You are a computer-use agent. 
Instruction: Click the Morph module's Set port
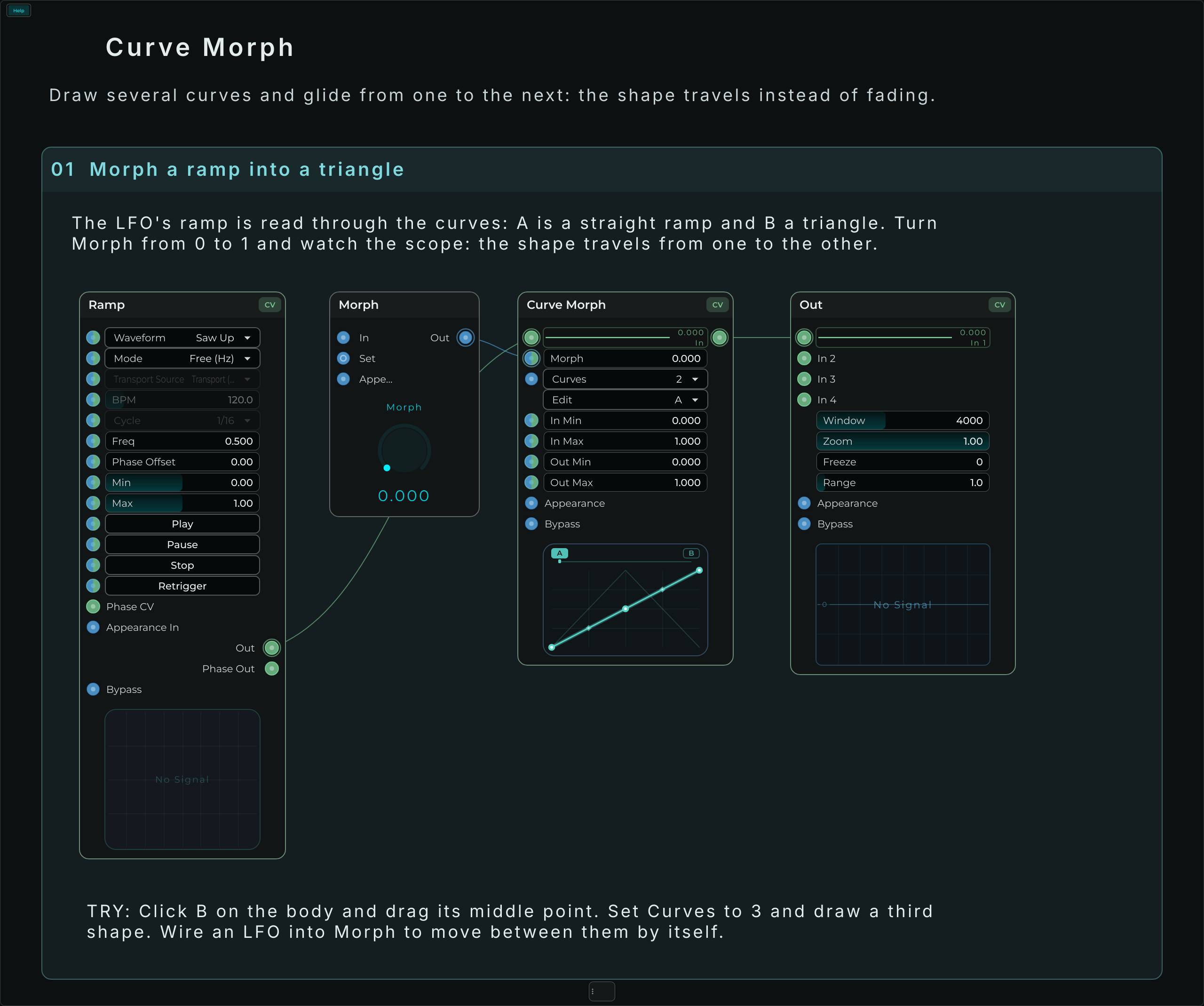pos(343,358)
